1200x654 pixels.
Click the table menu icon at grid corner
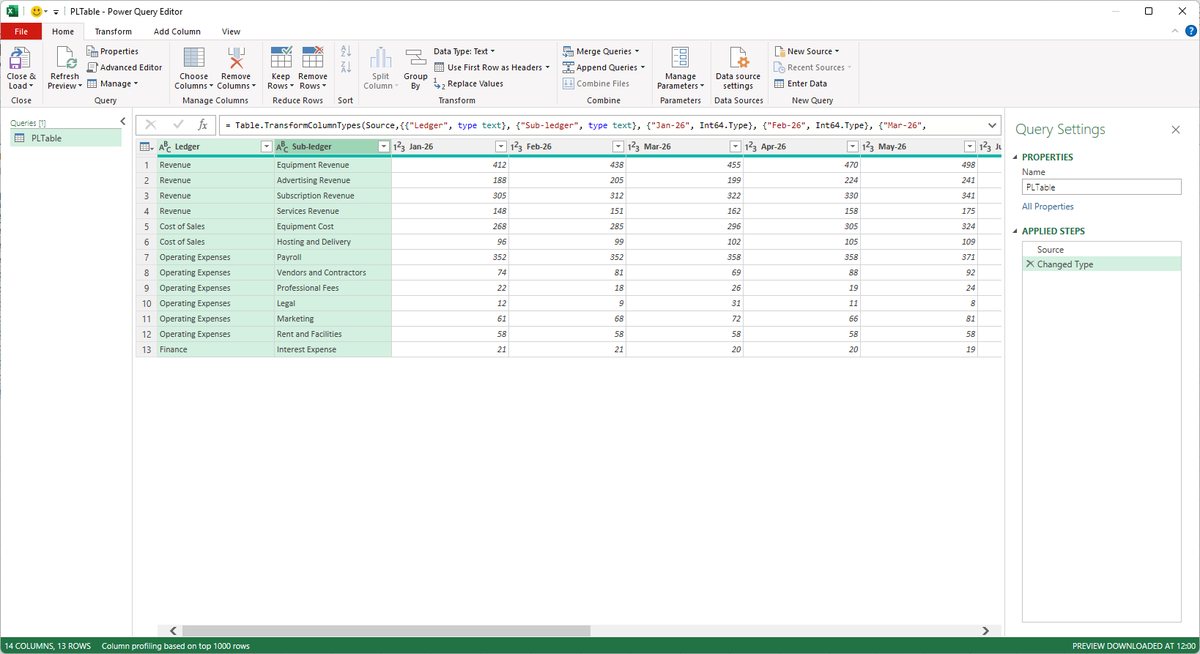[146, 147]
